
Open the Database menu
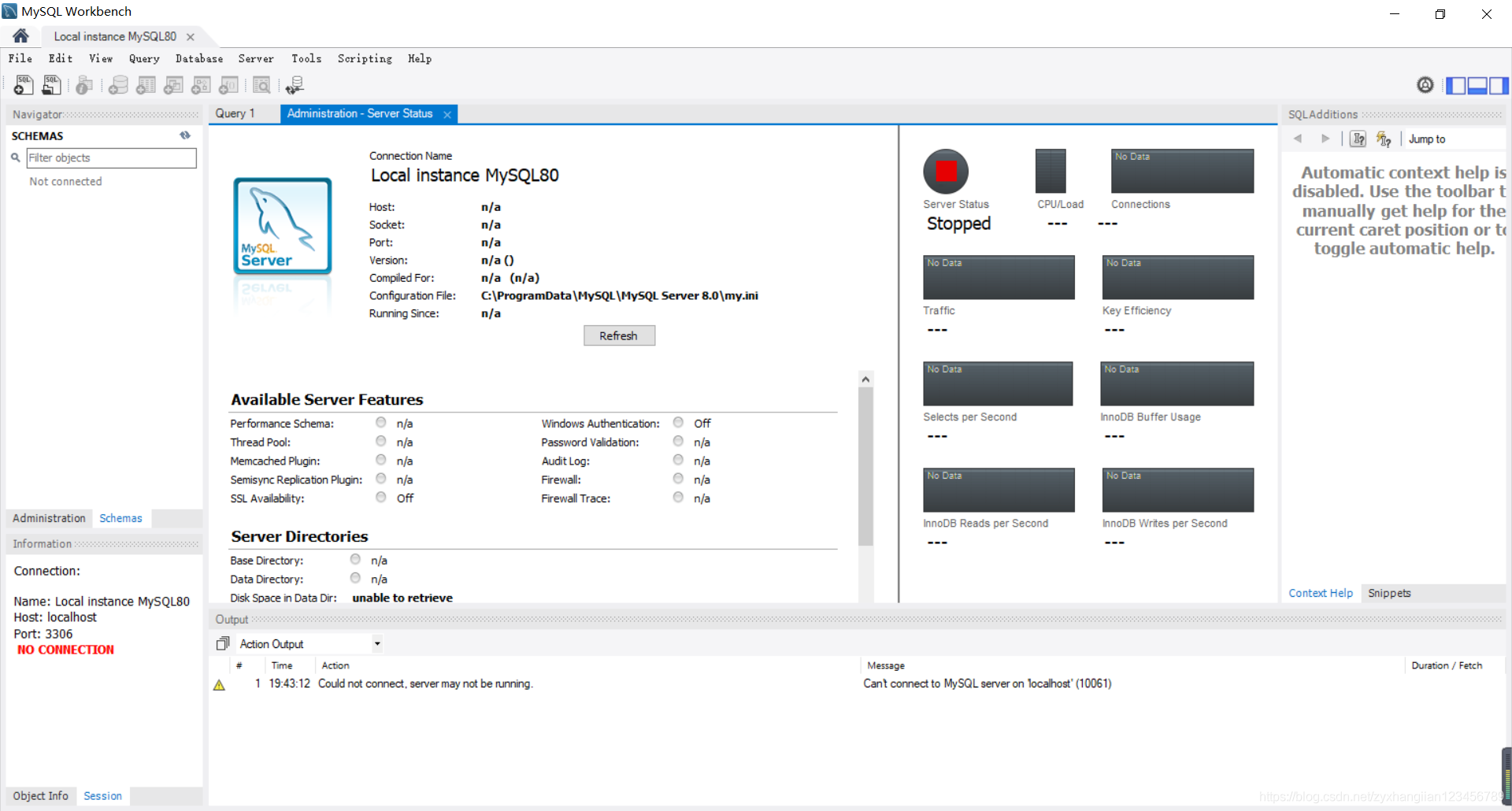pos(199,58)
